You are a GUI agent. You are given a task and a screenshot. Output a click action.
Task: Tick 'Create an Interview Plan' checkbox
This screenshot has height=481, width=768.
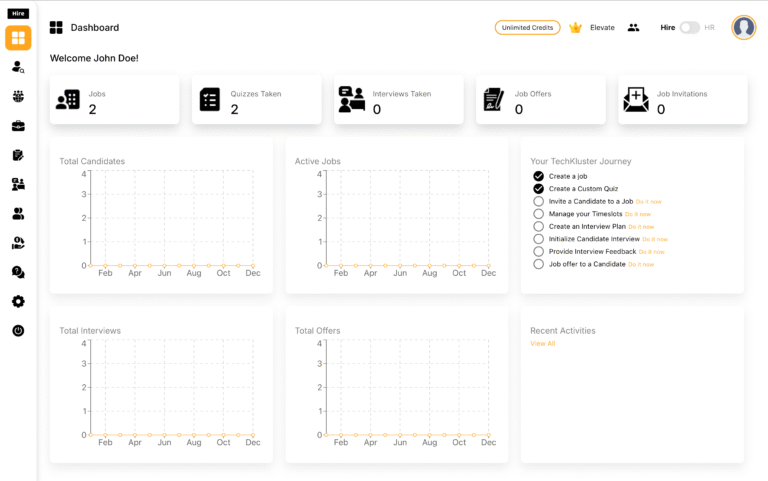539,226
